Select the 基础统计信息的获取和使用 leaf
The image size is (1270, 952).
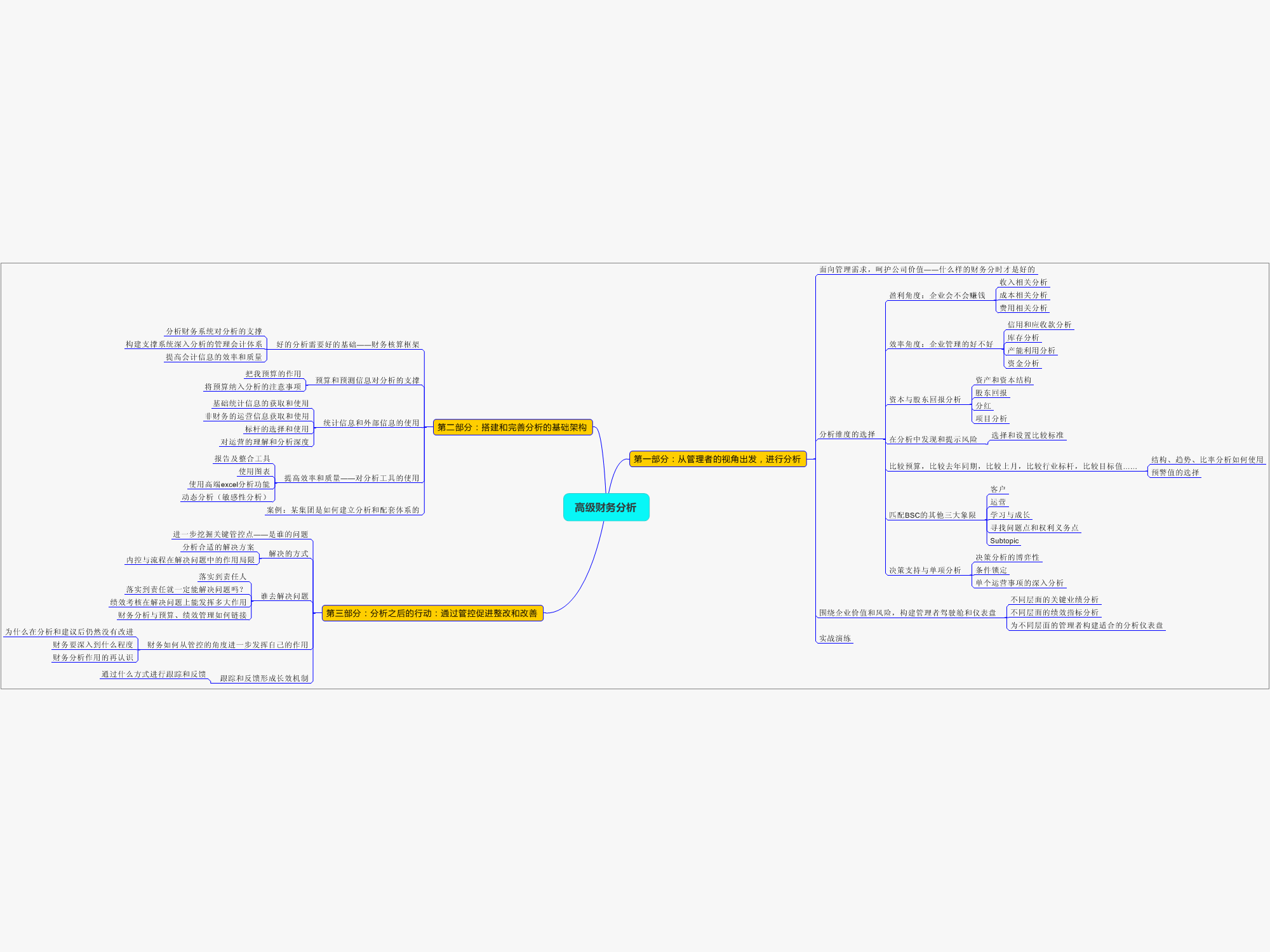click(x=261, y=404)
